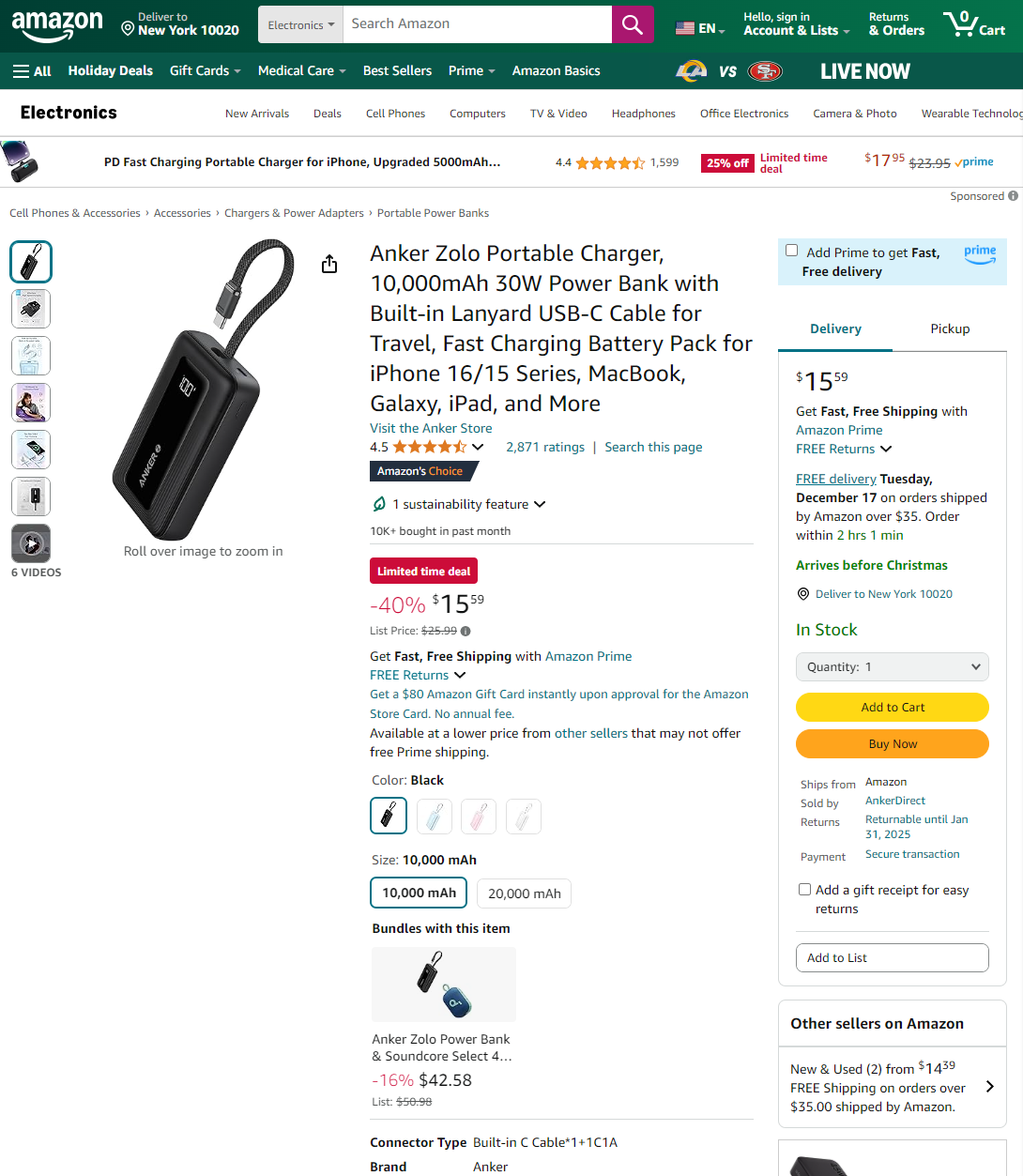
Task: Click the Add to Cart button
Action: [893, 708]
